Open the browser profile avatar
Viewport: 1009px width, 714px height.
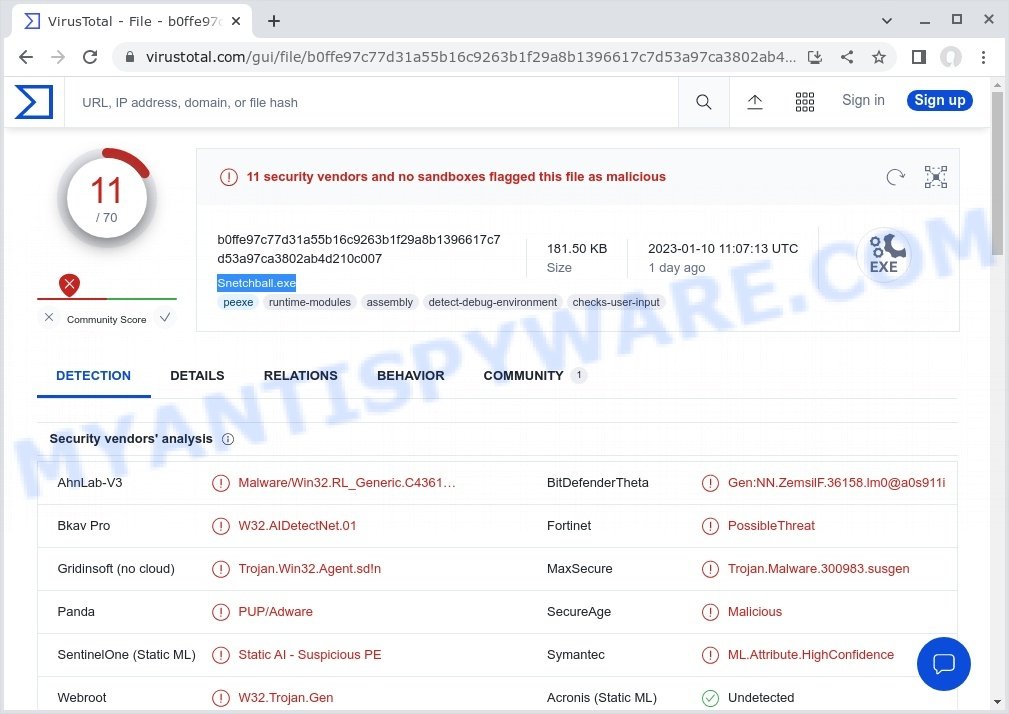tap(951, 57)
